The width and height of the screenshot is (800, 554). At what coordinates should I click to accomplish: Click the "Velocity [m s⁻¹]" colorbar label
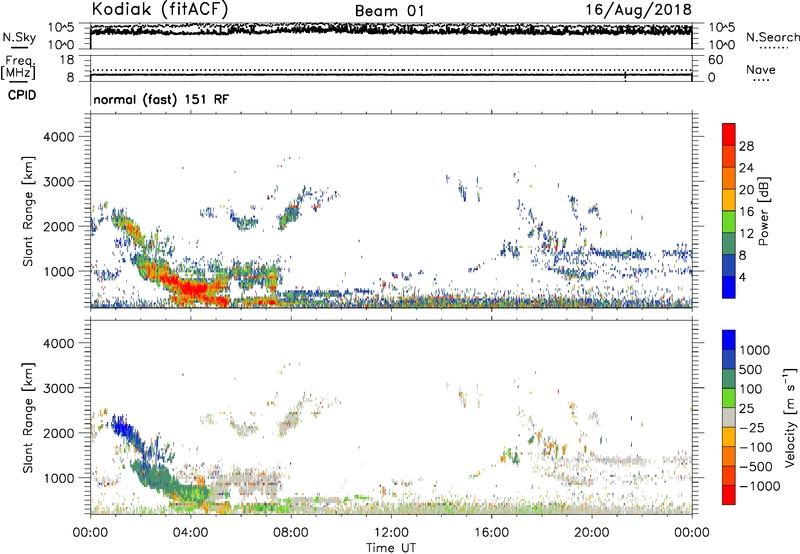point(791,417)
